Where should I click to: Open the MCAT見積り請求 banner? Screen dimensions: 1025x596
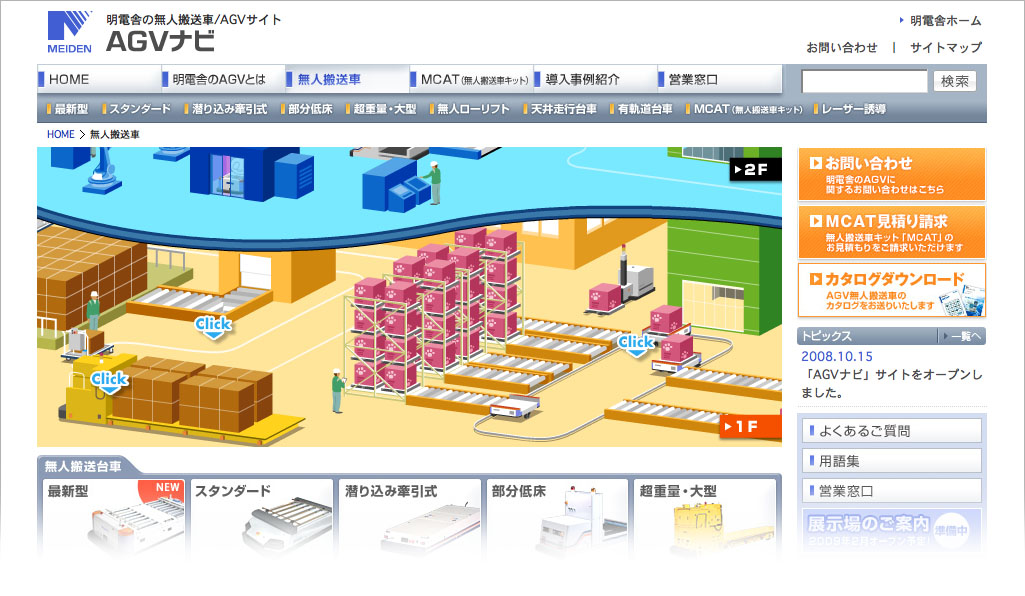tap(892, 232)
